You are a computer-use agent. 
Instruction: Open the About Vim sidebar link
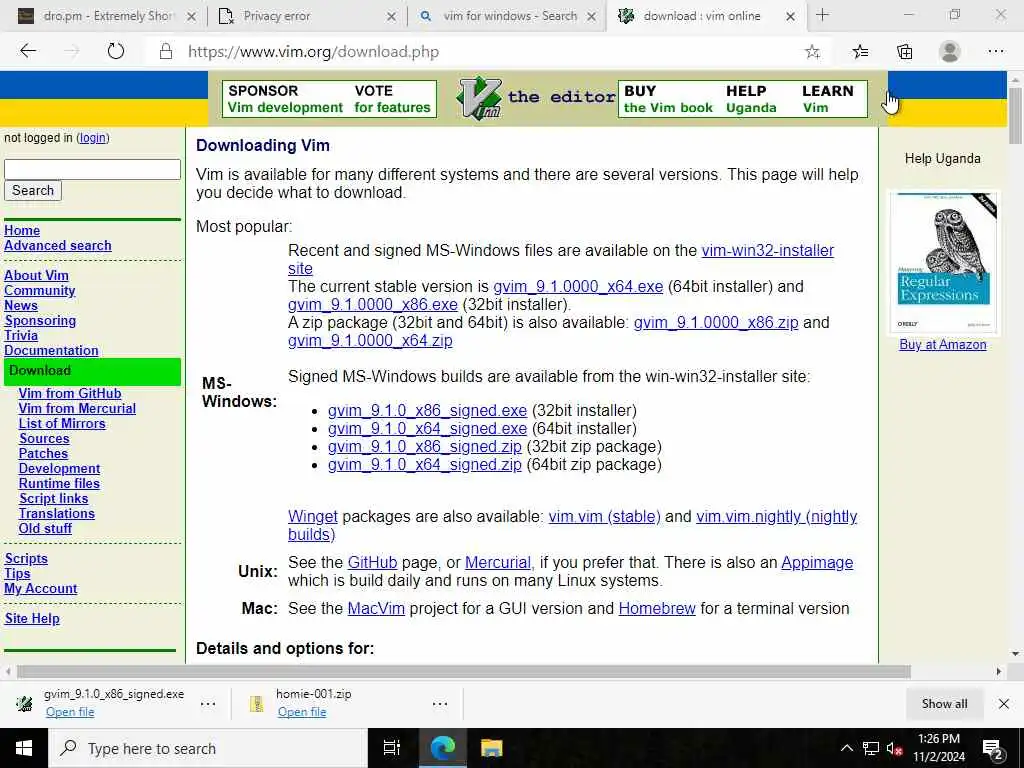[36, 276]
